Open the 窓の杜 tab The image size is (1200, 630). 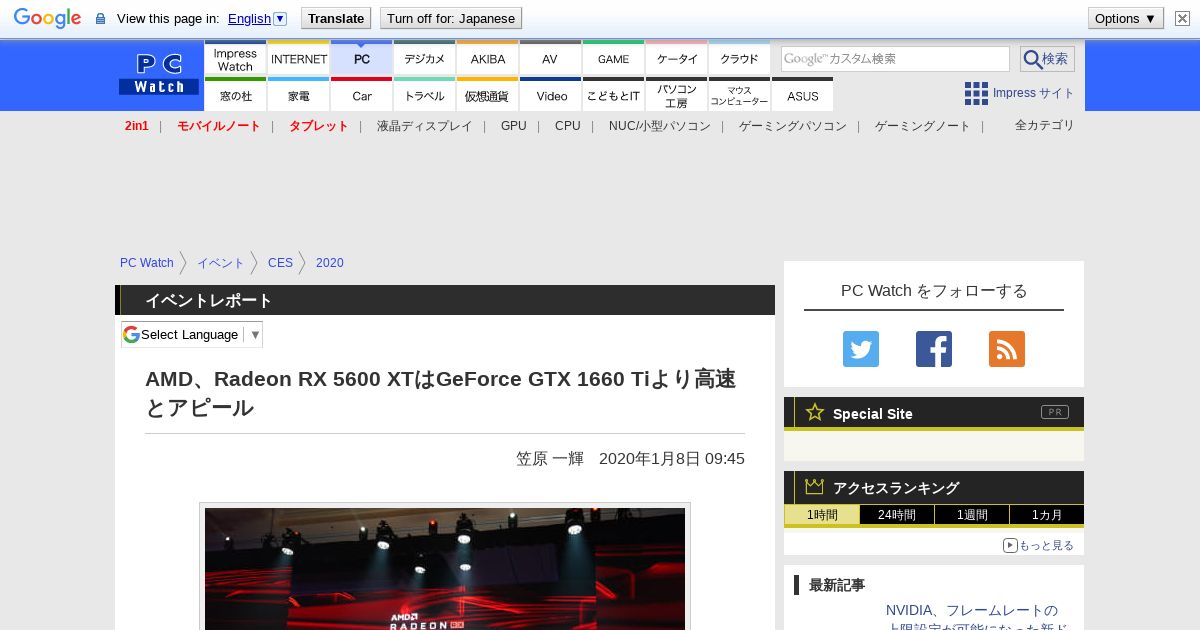(235, 95)
